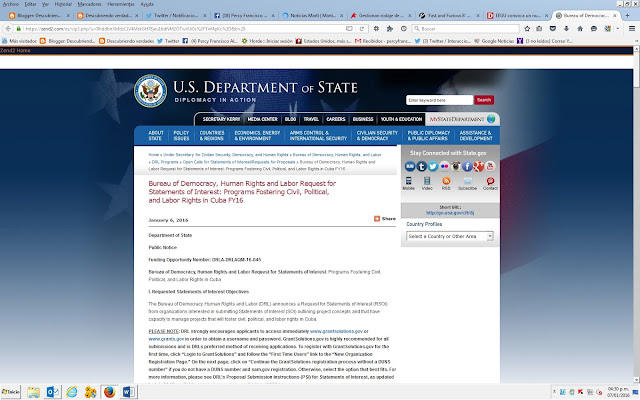The height and width of the screenshot is (400, 640).
Task: Open the Google+ icon in Stay Connected
Action: coord(479,166)
